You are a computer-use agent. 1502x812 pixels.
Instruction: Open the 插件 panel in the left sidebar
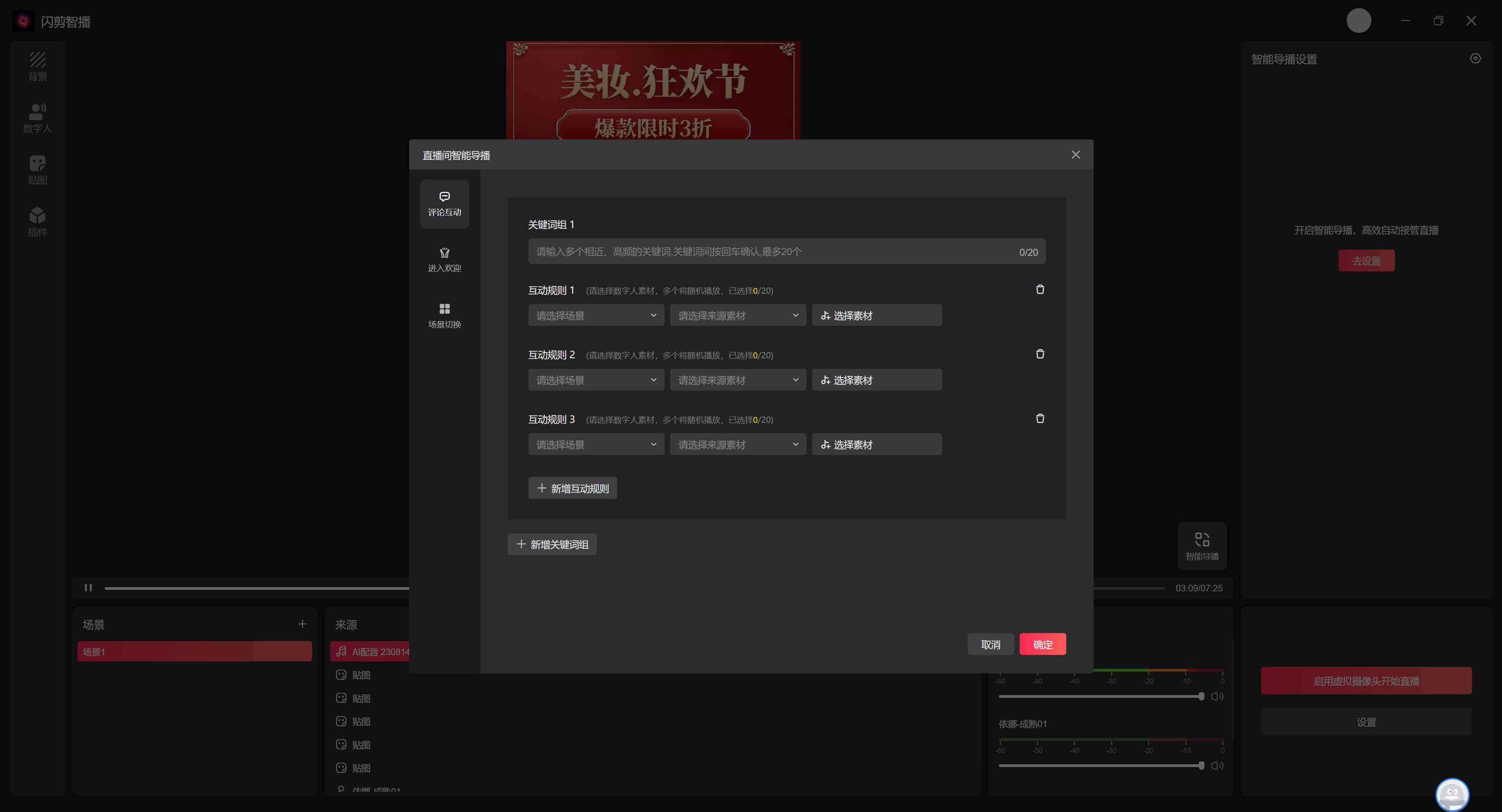(37, 222)
